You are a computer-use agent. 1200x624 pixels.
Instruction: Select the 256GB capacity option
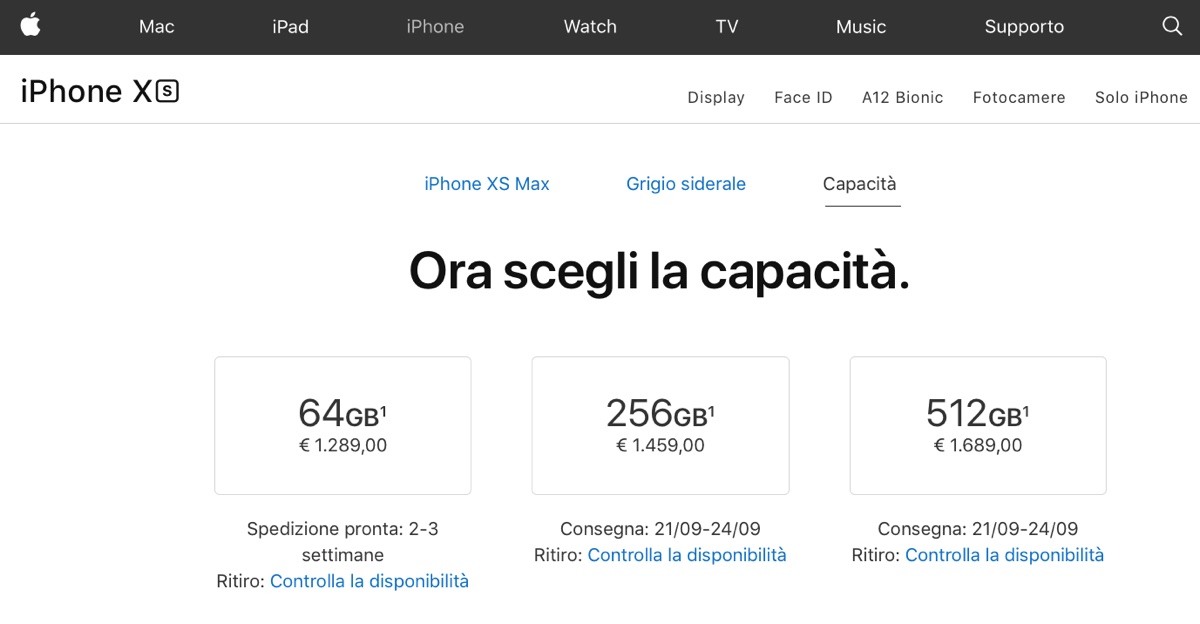pos(660,425)
